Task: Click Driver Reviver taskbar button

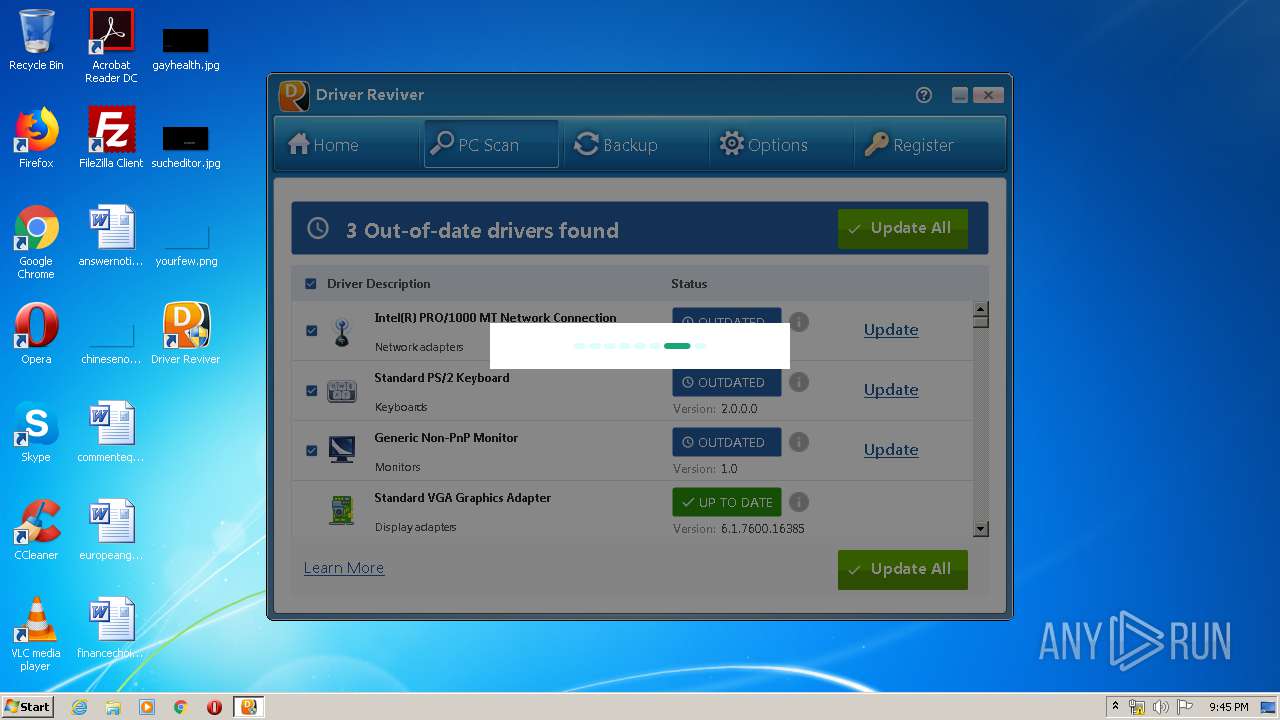Action: [x=249, y=707]
